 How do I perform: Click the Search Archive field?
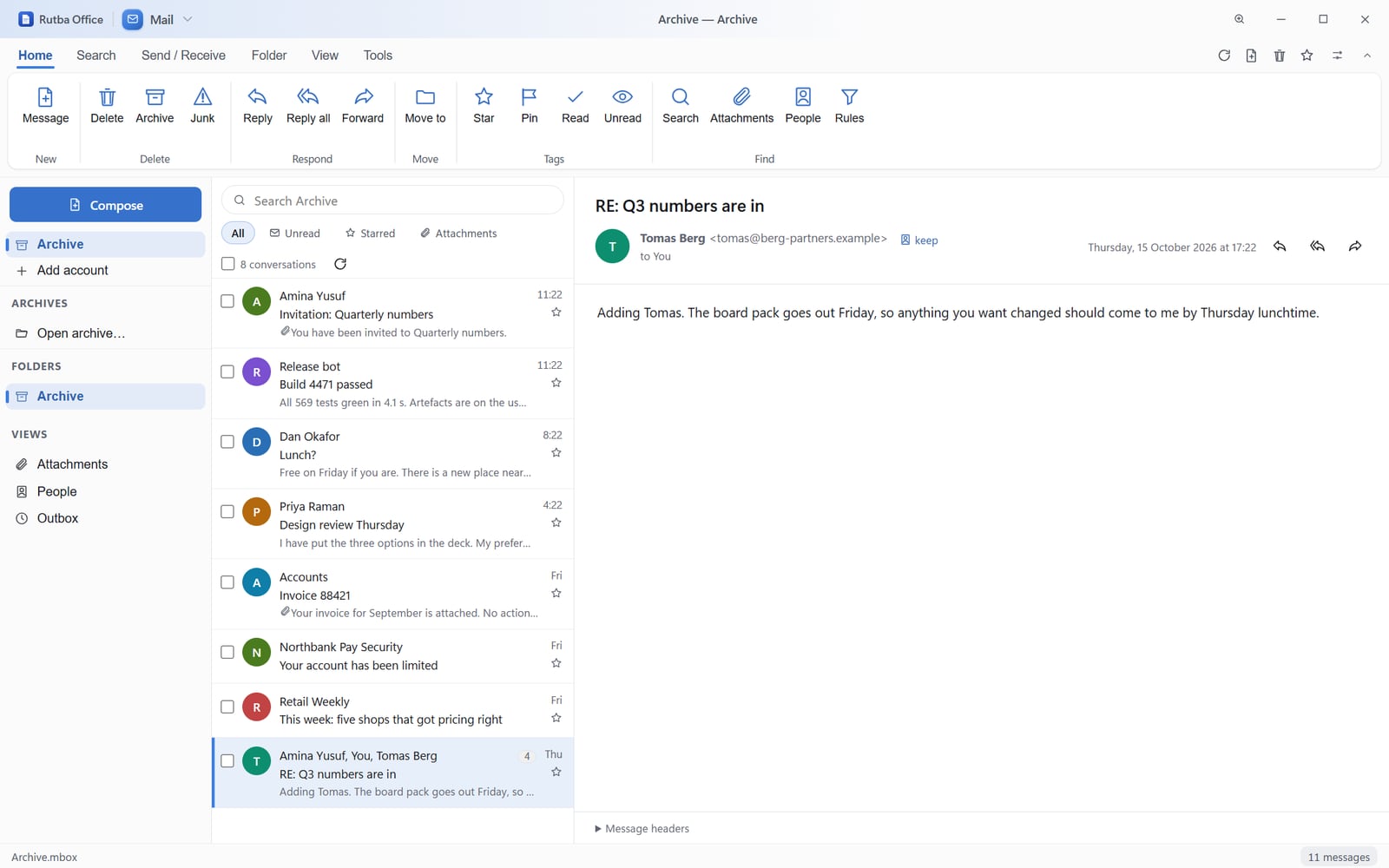[x=392, y=201]
